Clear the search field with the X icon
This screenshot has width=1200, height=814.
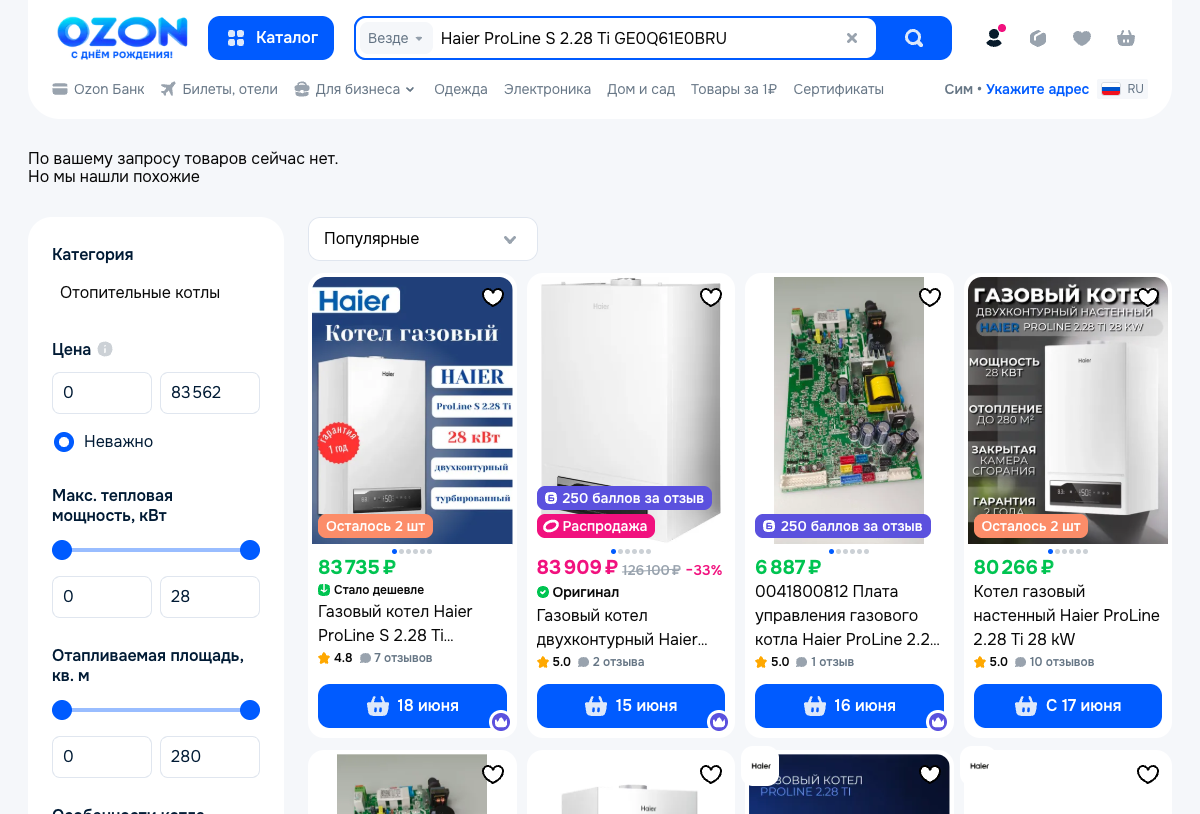point(852,38)
